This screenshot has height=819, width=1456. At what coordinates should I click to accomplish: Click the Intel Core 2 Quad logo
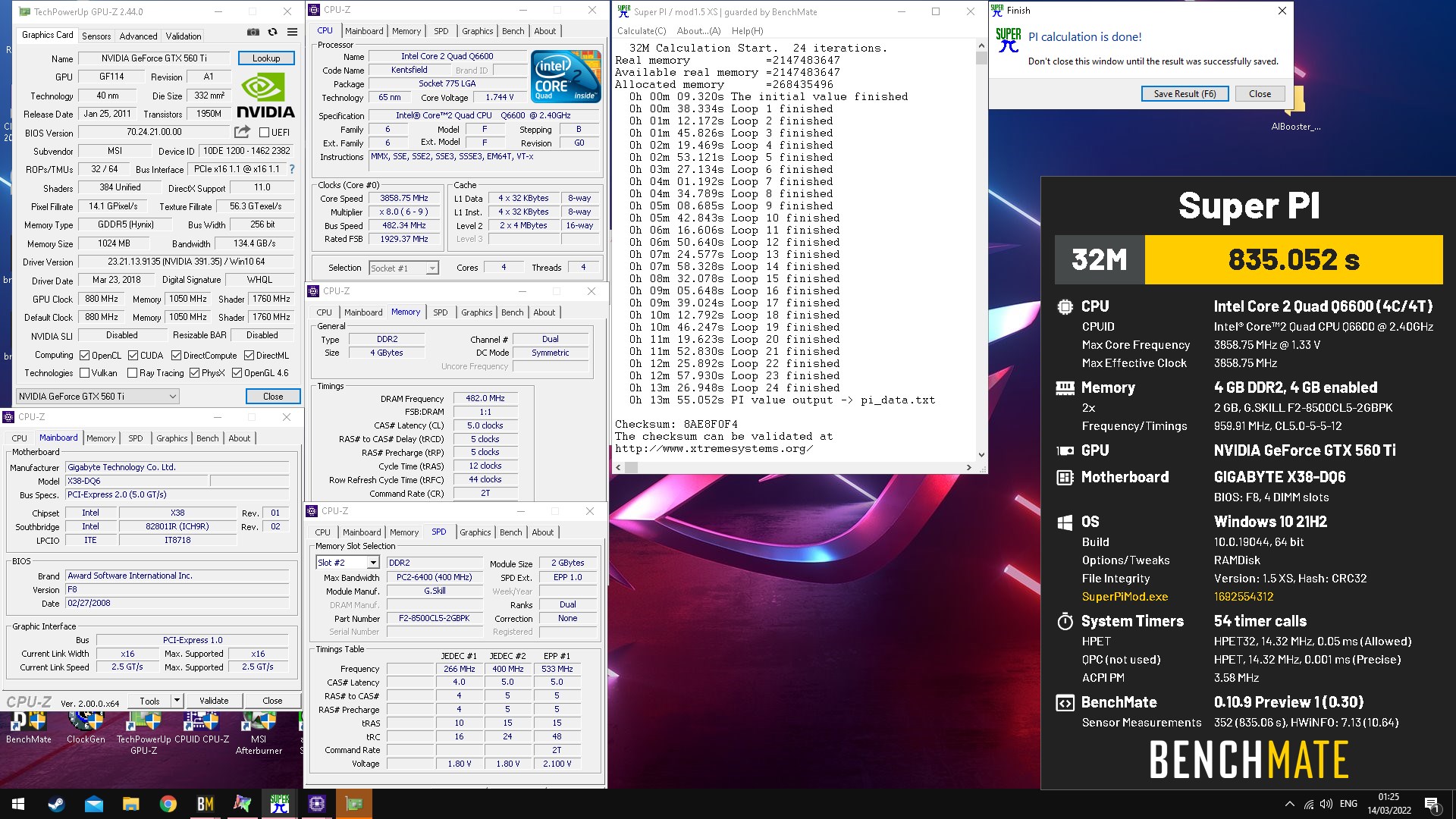[x=566, y=76]
